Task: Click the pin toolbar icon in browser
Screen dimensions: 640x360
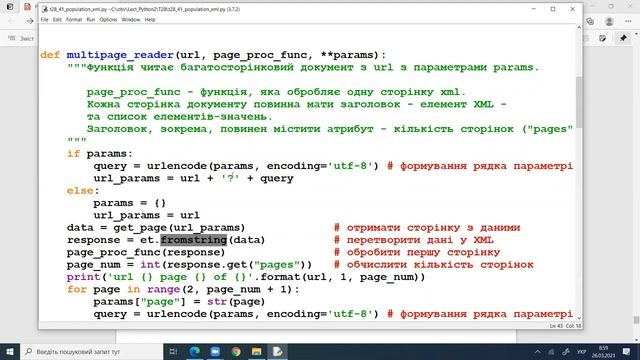Action: pyautogui.click(x=623, y=38)
